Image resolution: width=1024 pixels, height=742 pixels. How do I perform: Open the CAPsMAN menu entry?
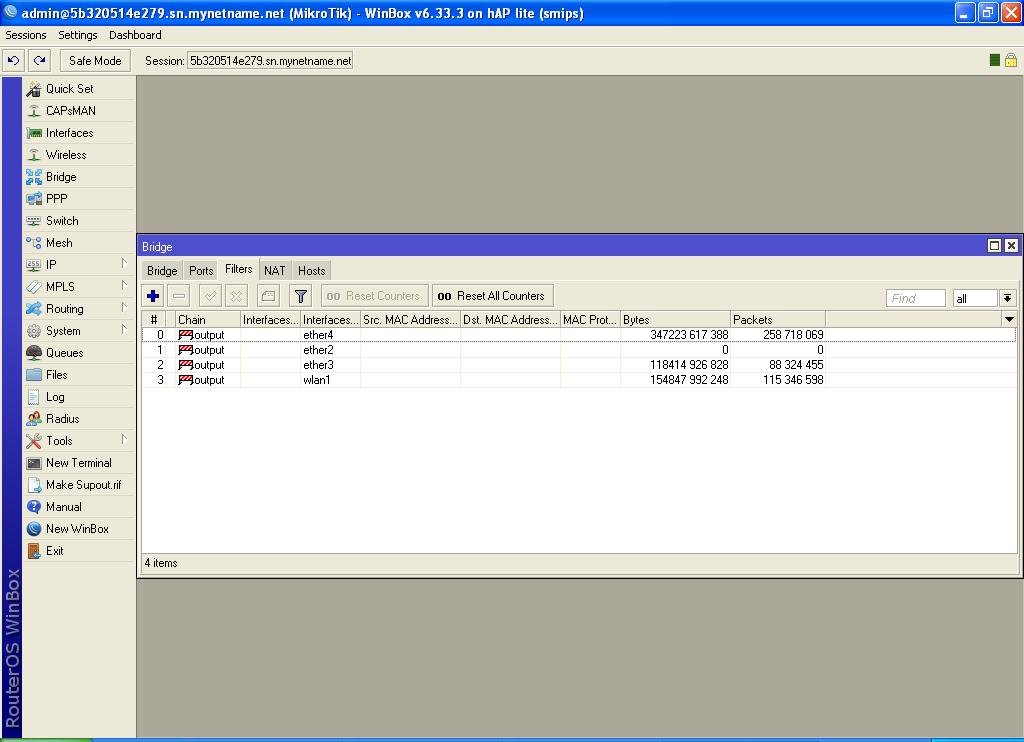[79, 111]
